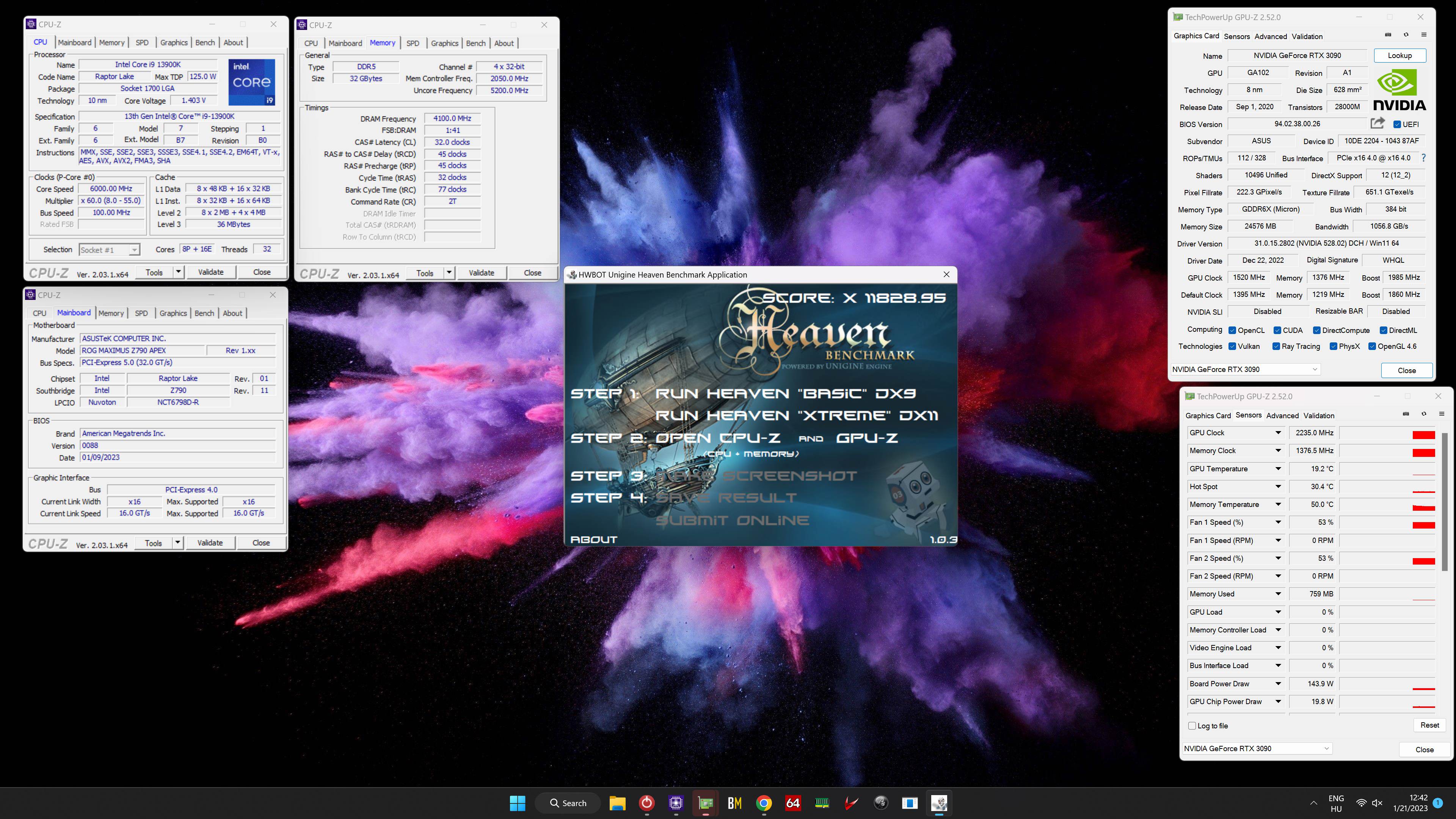1456x819 pixels.
Task: Click RUN HEAVEN "XTREME" DX11 in HWBOT
Action: [796, 416]
